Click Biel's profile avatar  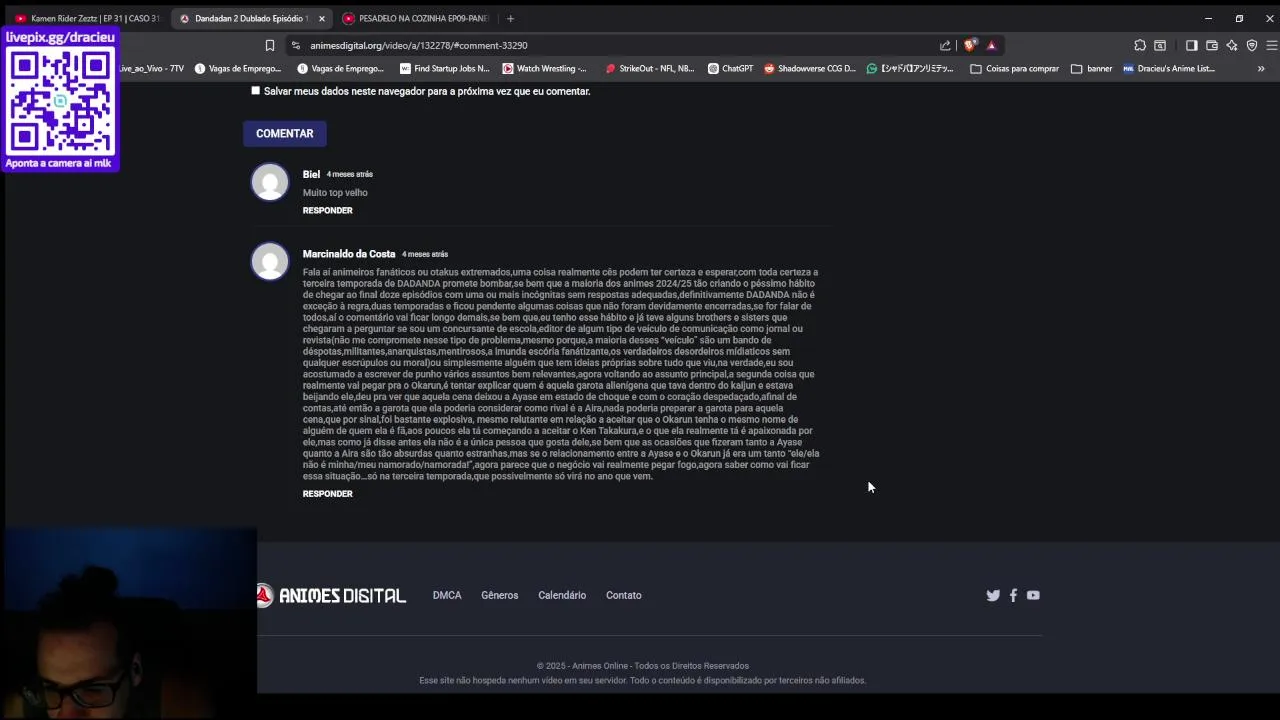[270, 182]
